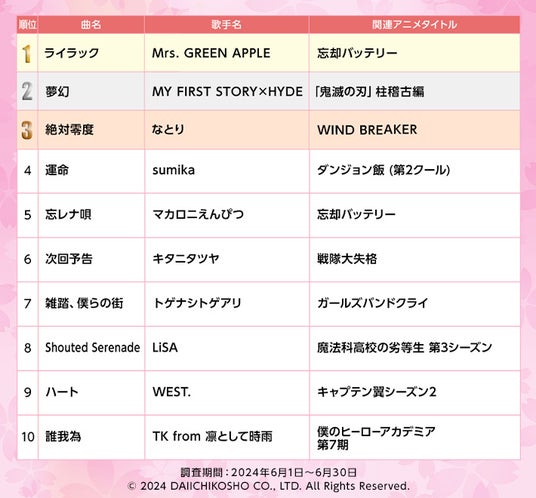Click the DAIICHIKOSHO copyright notice
The image size is (536, 498).
coord(268,486)
